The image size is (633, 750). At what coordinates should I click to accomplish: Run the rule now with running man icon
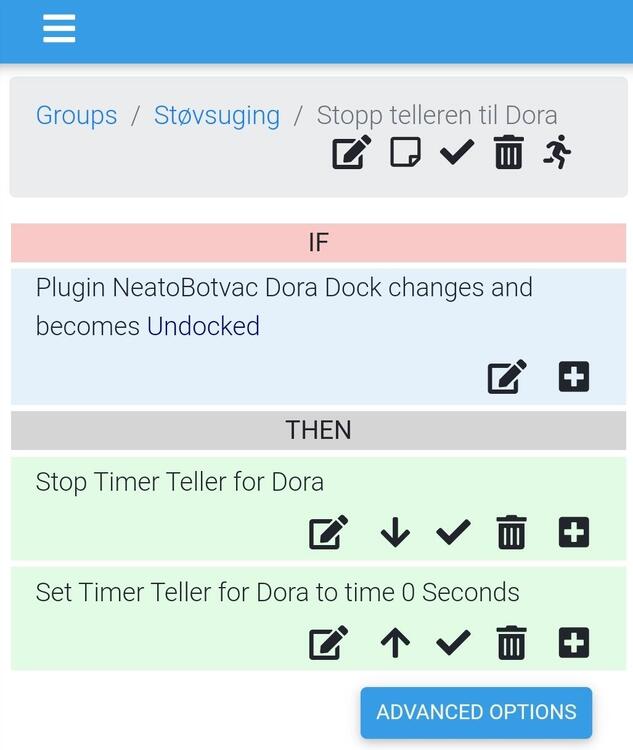pyautogui.click(x=557, y=153)
